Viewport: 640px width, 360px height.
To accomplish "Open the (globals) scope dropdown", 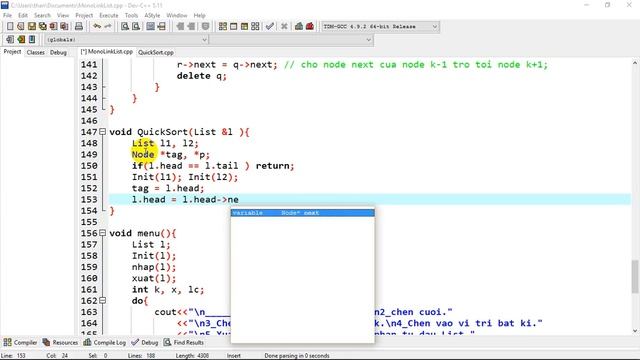I will click(x=127, y=40).
